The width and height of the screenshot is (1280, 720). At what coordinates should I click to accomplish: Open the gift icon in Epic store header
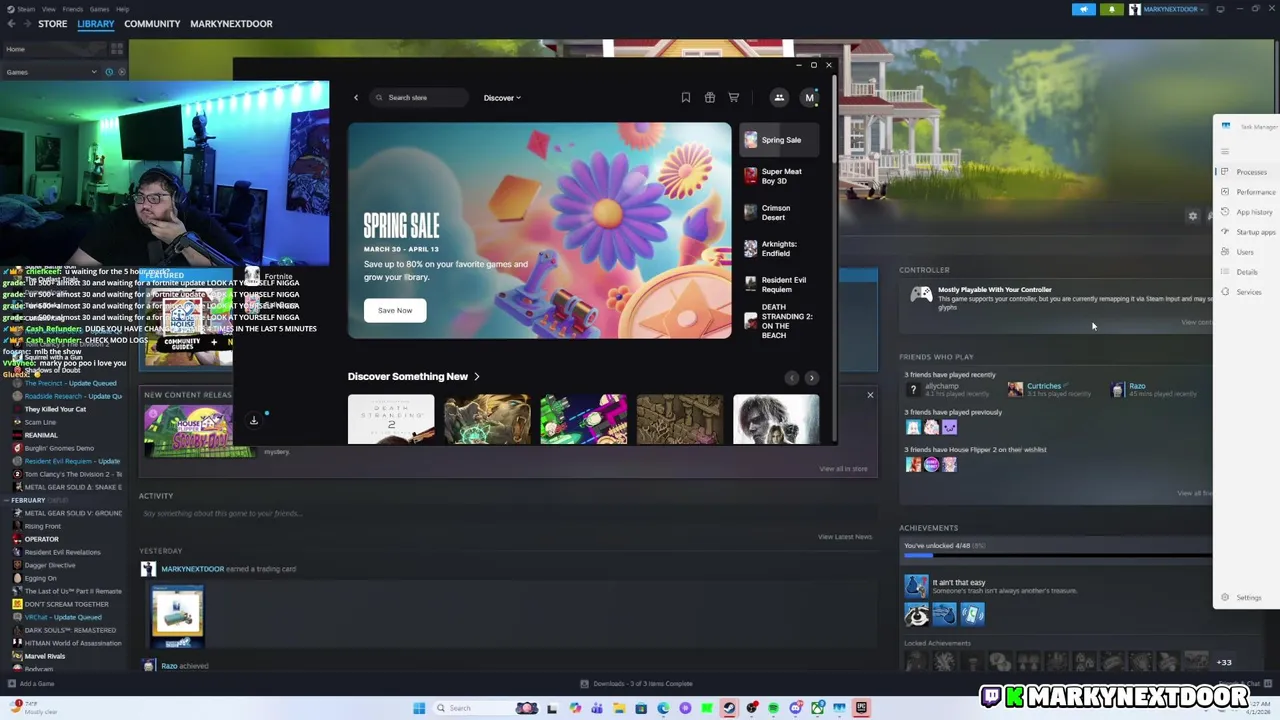coord(710,98)
